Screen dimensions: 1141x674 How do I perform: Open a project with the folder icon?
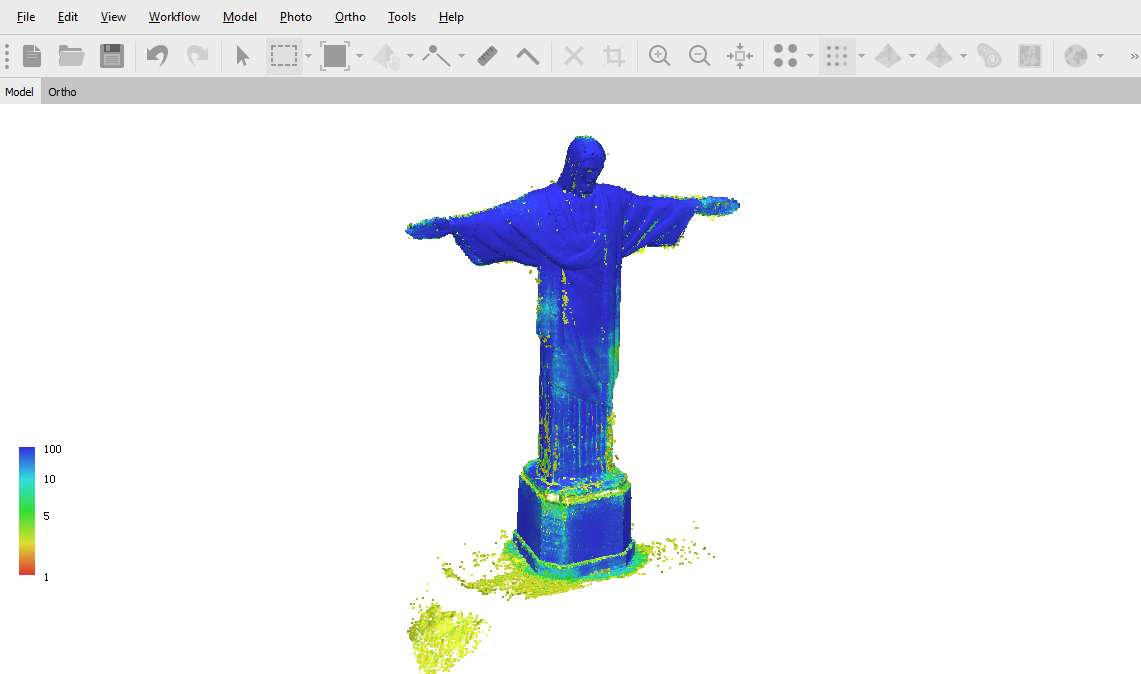71,56
